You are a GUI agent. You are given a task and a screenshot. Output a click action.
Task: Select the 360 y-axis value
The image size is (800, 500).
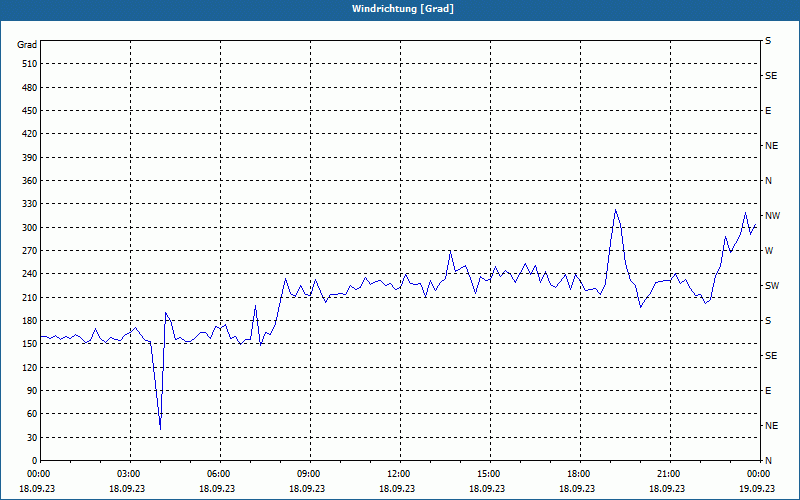pos(30,181)
